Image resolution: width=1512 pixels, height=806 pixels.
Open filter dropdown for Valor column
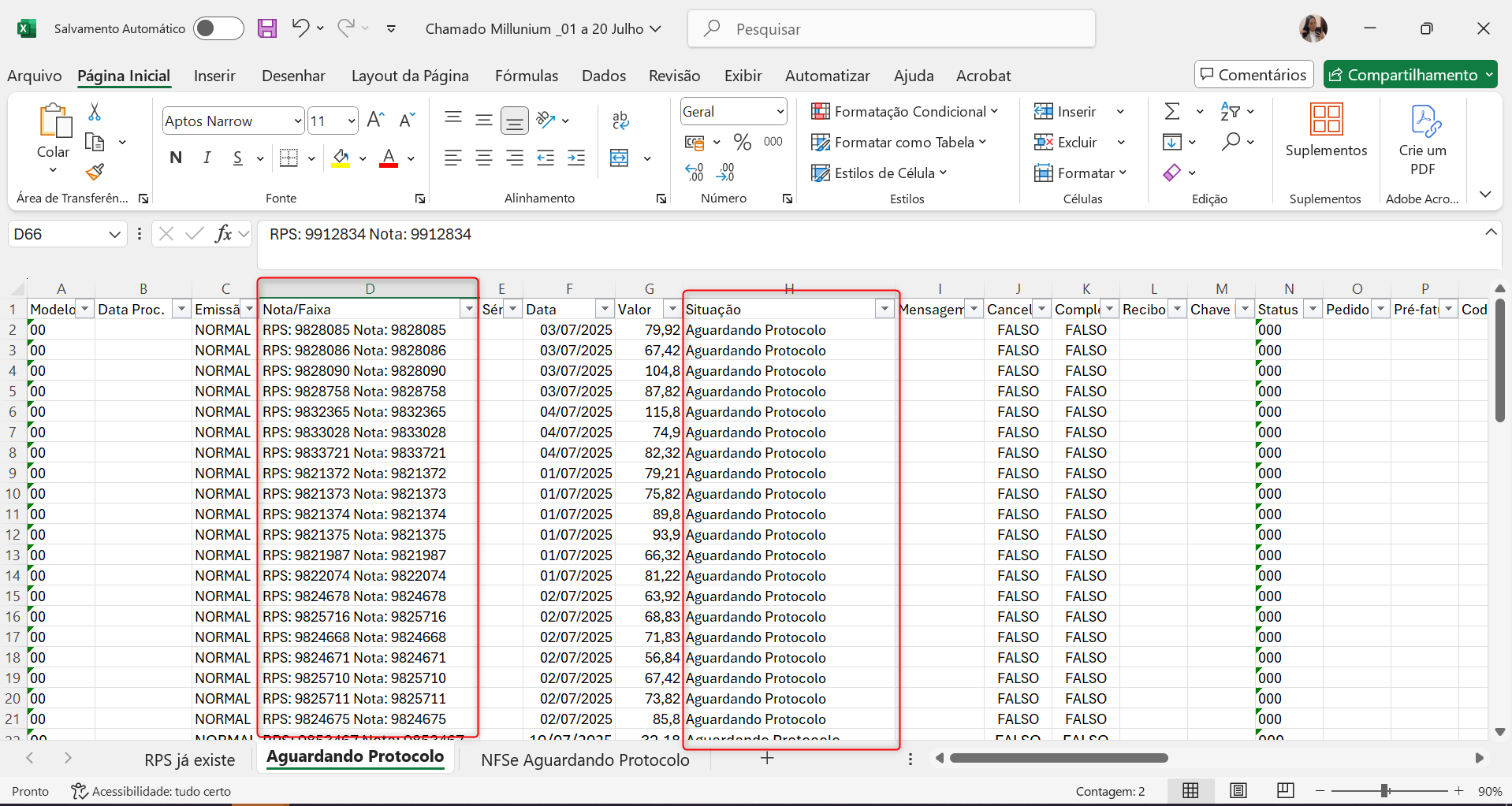point(672,309)
